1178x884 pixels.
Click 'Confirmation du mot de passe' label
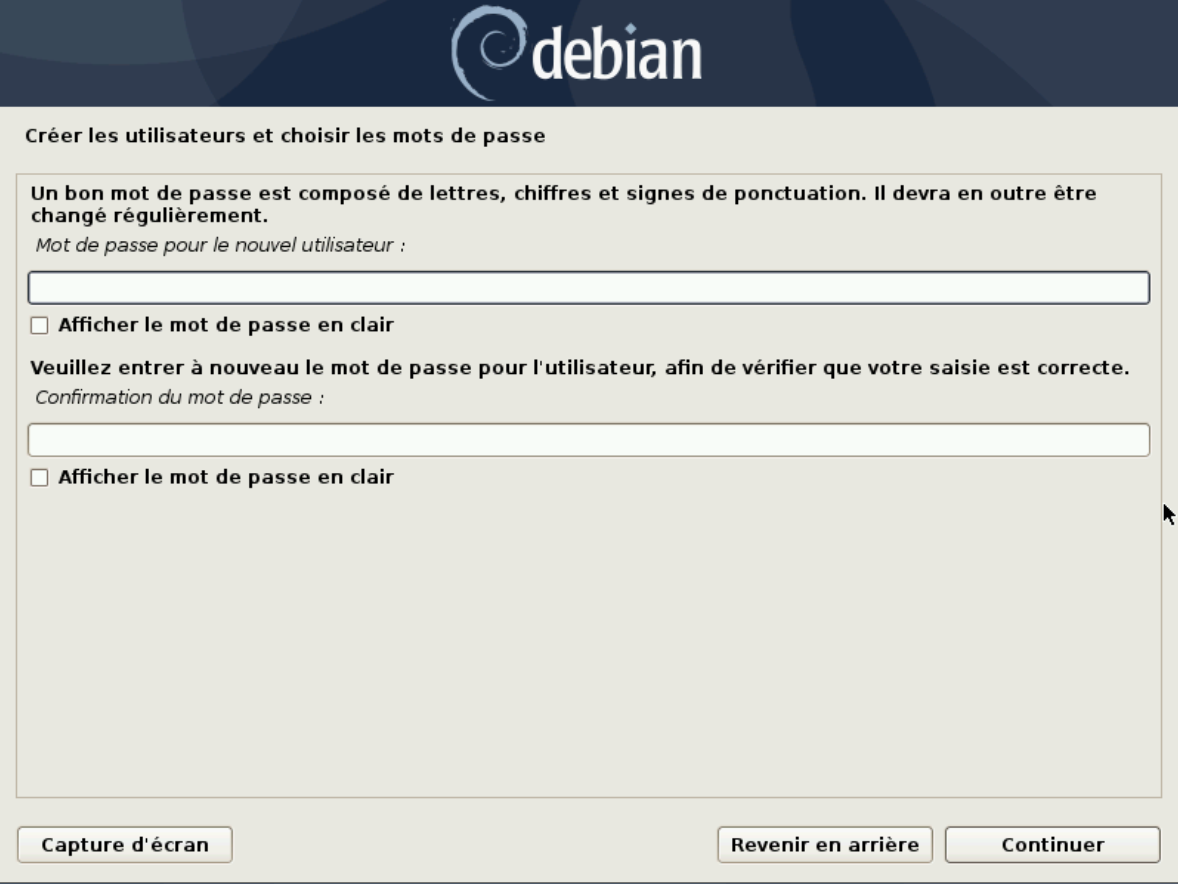point(180,397)
